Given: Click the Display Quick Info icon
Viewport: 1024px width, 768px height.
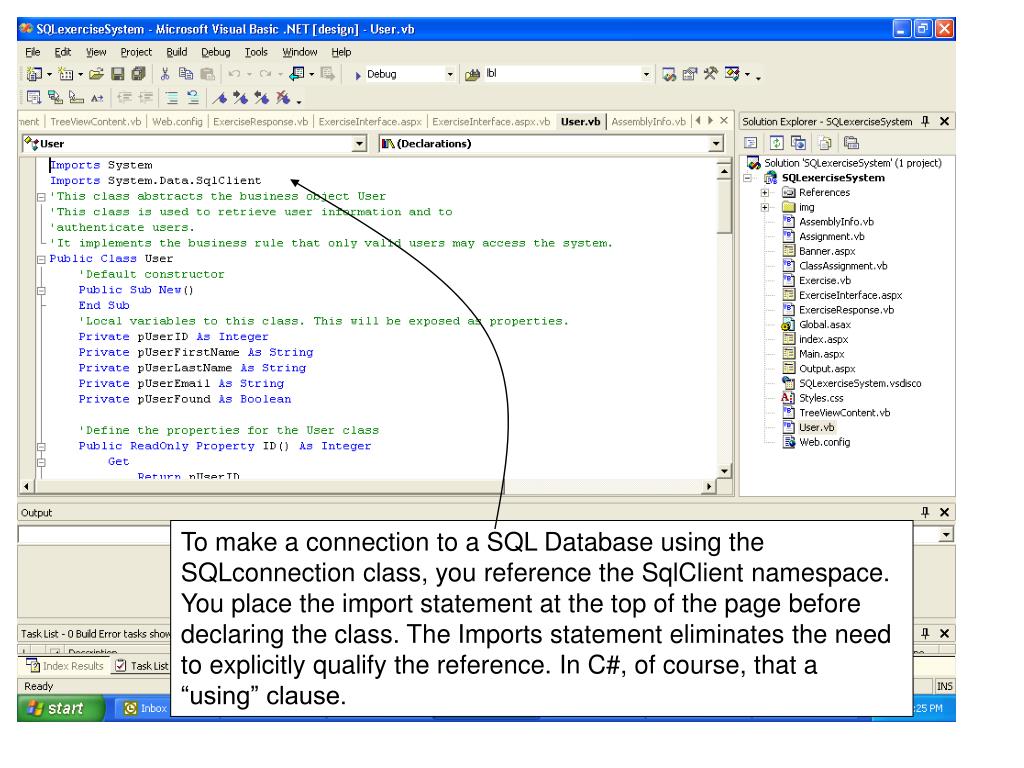Looking at the screenshot, I should [x=76, y=98].
